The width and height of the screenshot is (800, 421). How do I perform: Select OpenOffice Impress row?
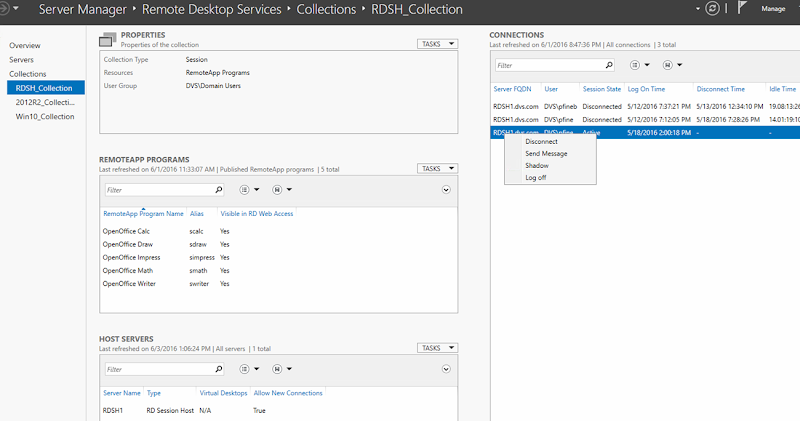click(x=278, y=258)
